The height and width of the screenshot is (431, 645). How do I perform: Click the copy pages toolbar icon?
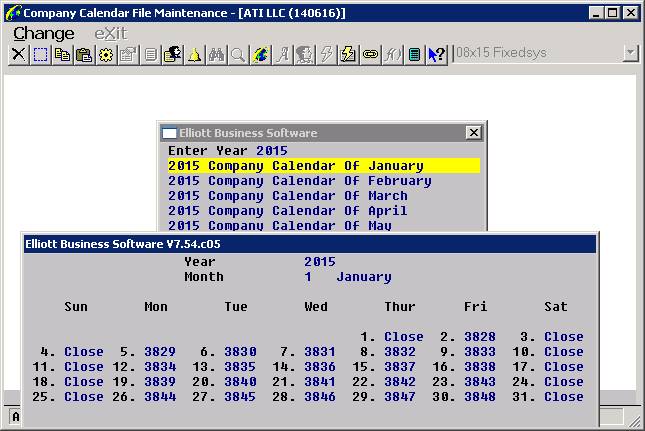click(63, 54)
